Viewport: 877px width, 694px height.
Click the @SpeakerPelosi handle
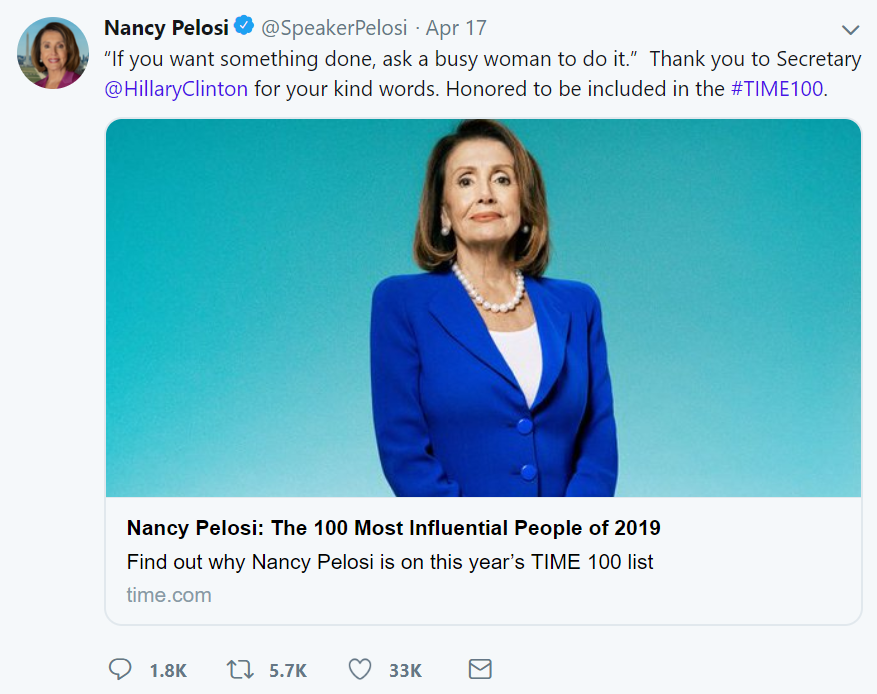click(x=334, y=27)
